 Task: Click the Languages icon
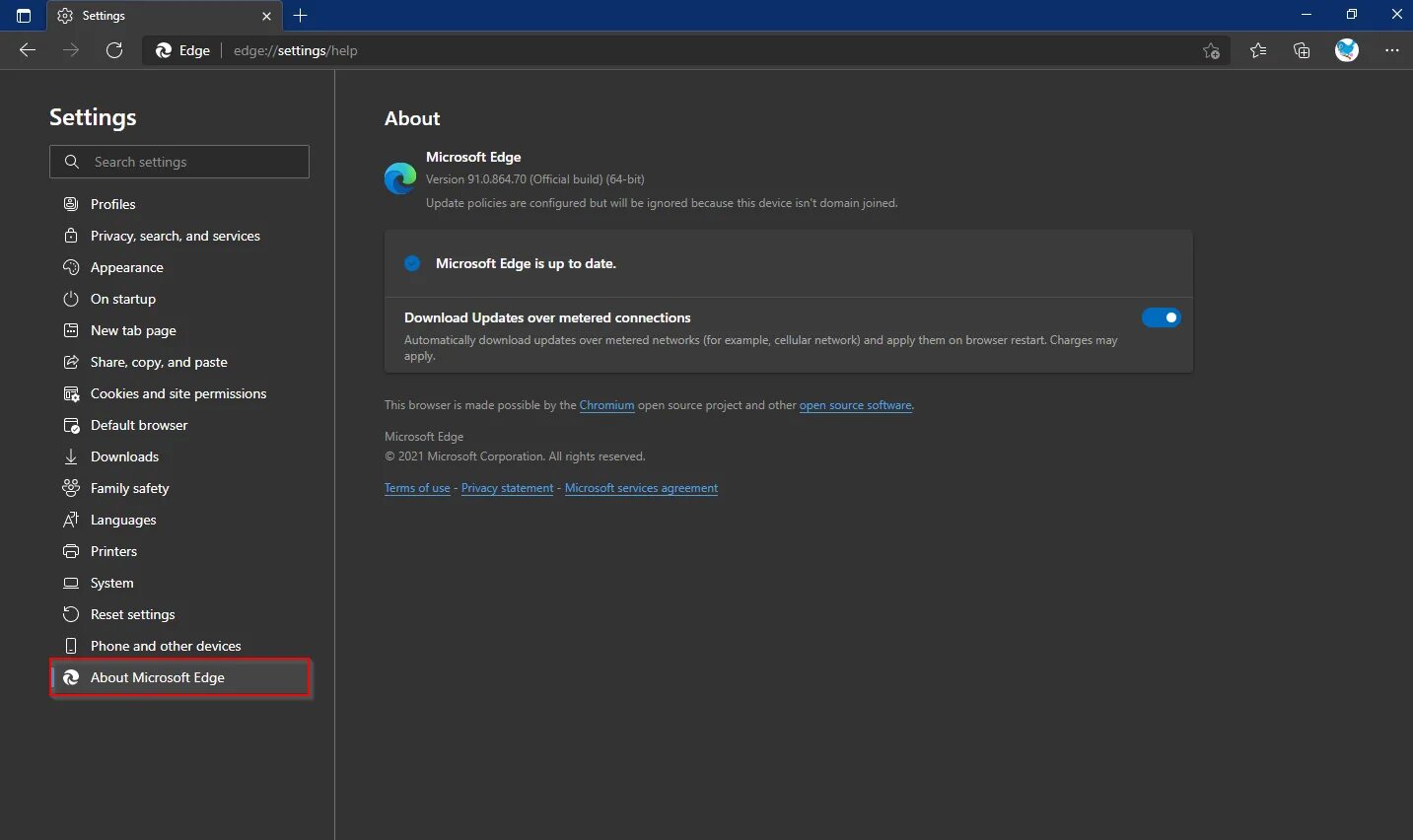coord(71,520)
